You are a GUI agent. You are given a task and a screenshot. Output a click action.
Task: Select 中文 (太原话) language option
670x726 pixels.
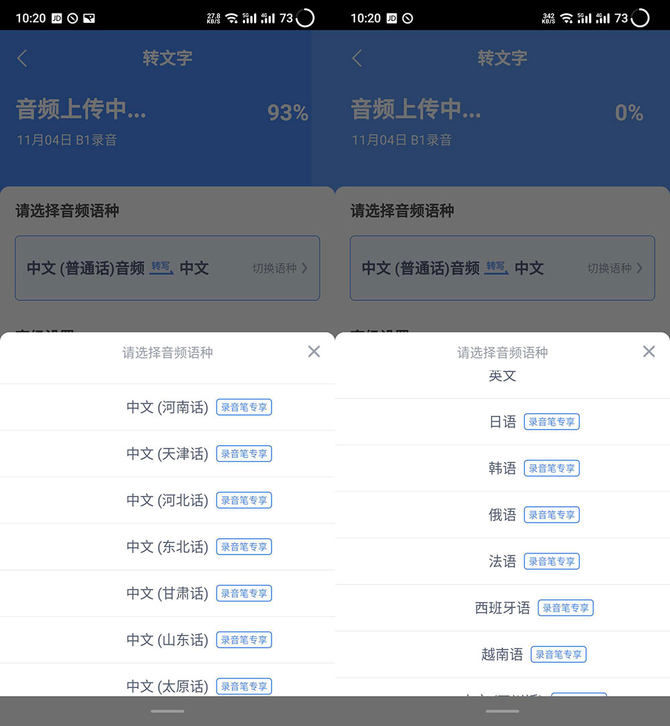click(x=168, y=681)
